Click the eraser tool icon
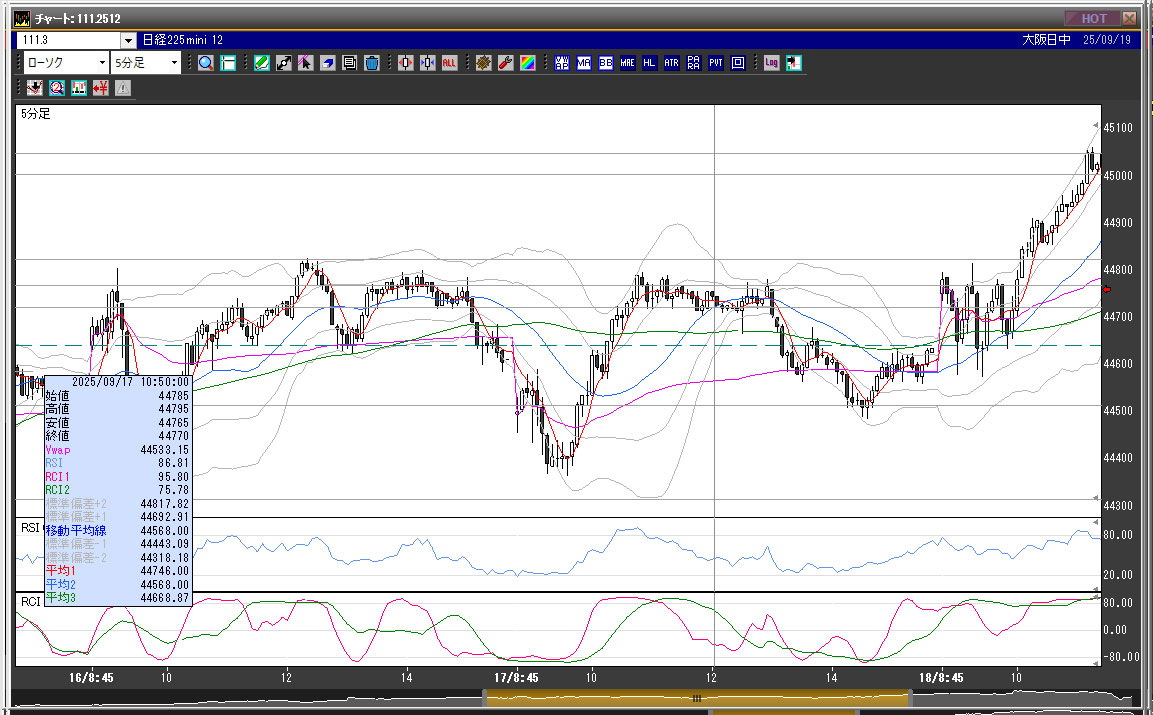Image resolution: width=1153 pixels, height=715 pixels. [328, 63]
